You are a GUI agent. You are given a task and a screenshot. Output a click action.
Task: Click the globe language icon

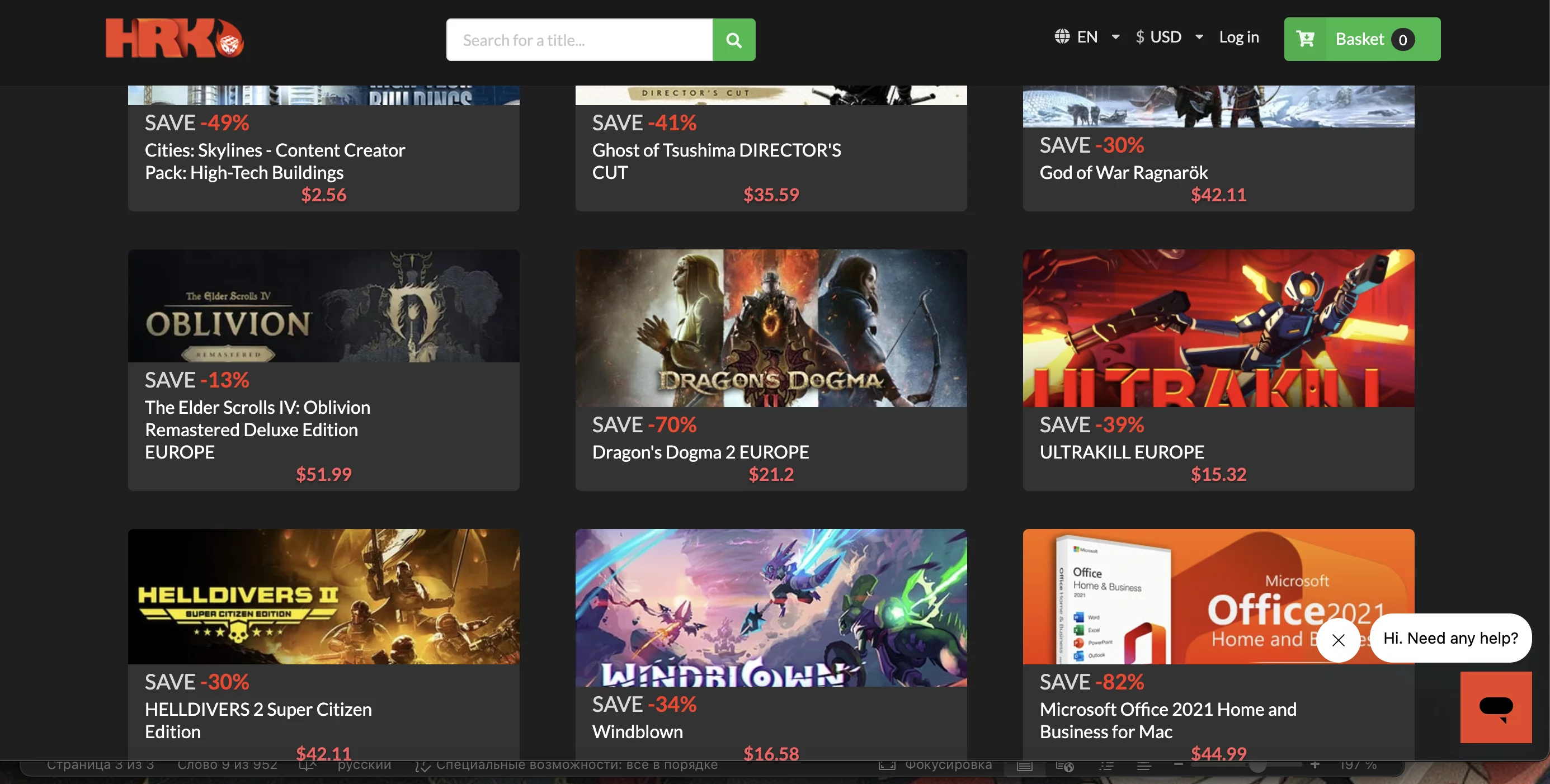pos(1062,37)
